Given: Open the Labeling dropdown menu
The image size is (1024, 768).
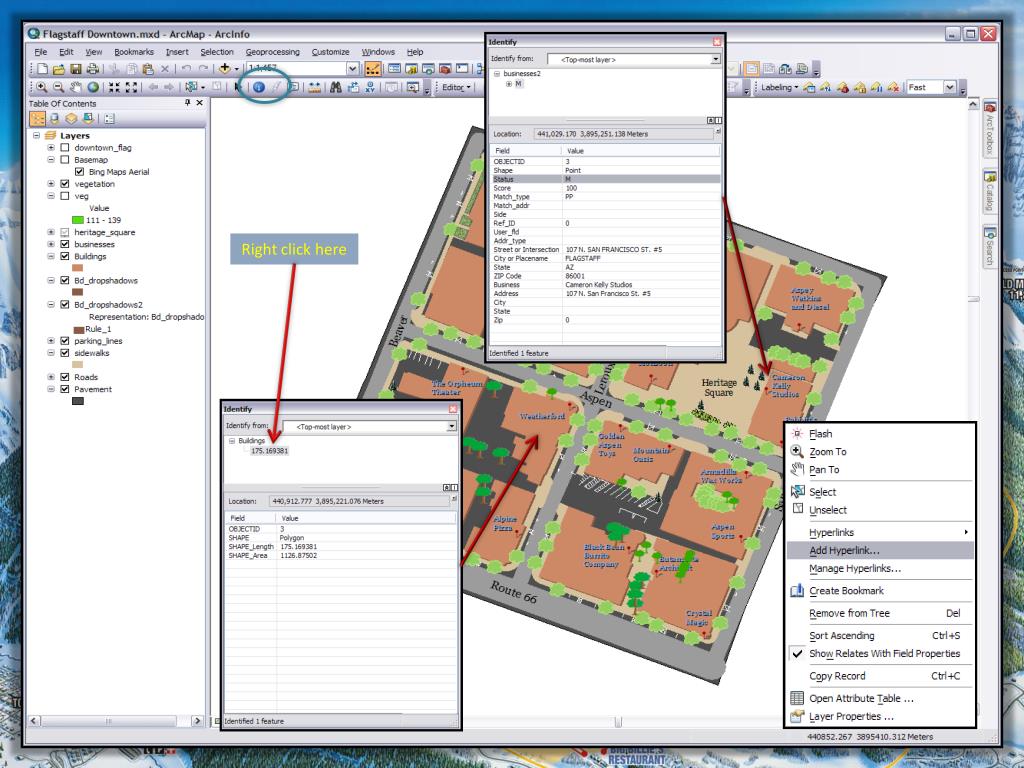Looking at the screenshot, I should (x=780, y=87).
